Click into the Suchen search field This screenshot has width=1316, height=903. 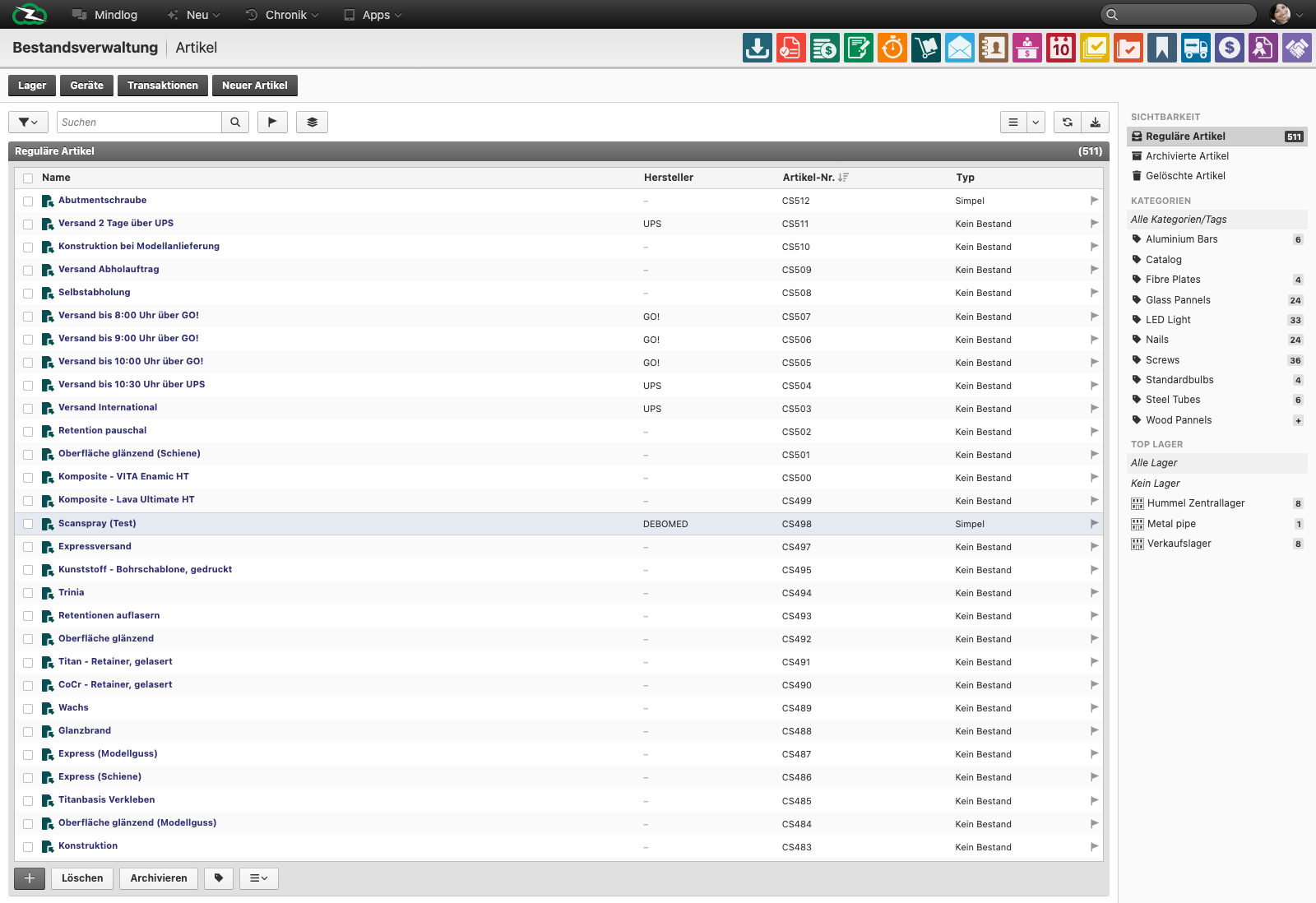tap(139, 122)
